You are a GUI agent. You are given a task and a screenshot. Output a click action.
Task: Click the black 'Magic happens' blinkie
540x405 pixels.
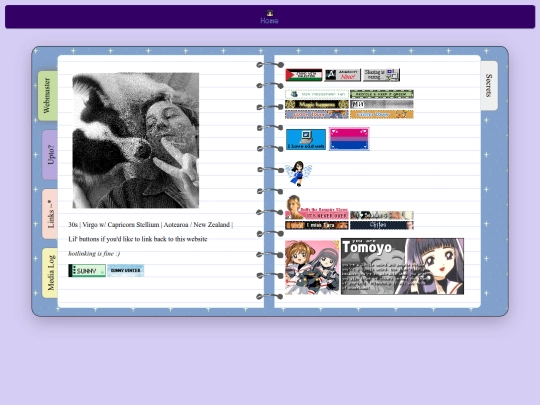pyautogui.click(x=317, y=104)
